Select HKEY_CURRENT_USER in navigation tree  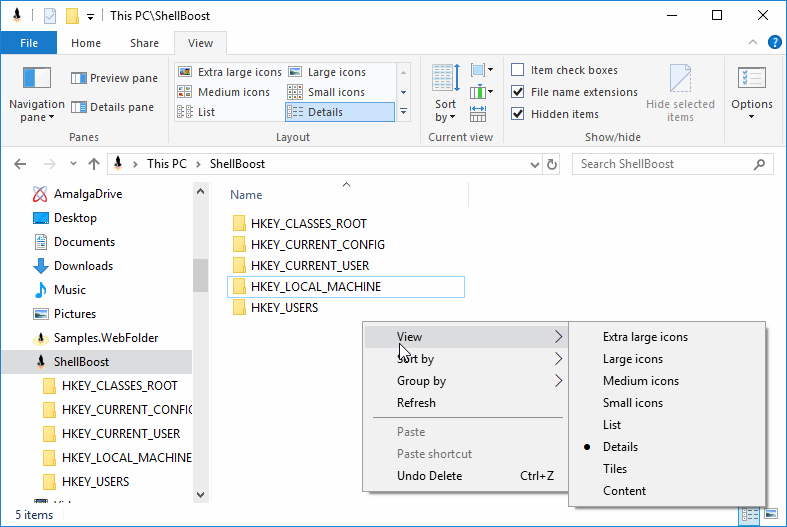pos(111,434)
